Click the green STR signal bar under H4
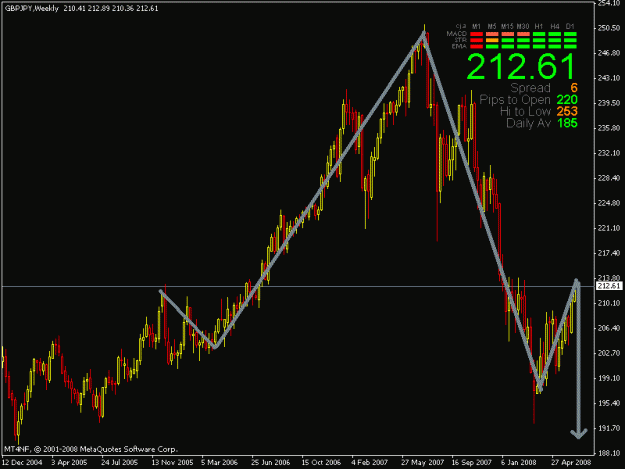Screen dimensions: 625x469 [554, 41]
